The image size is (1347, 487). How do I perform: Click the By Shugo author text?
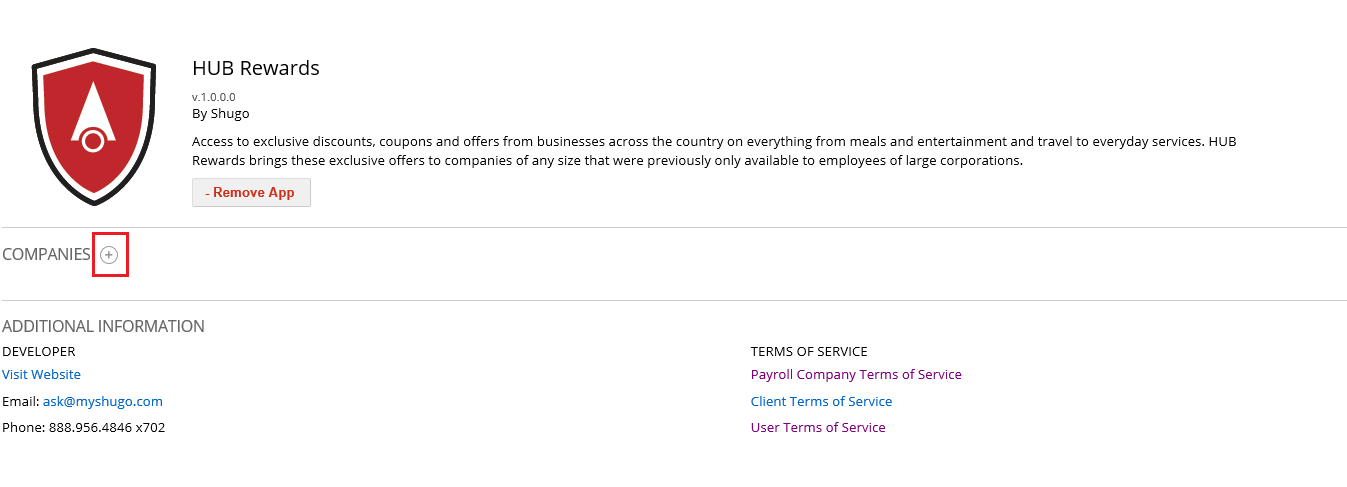[220, 113]
